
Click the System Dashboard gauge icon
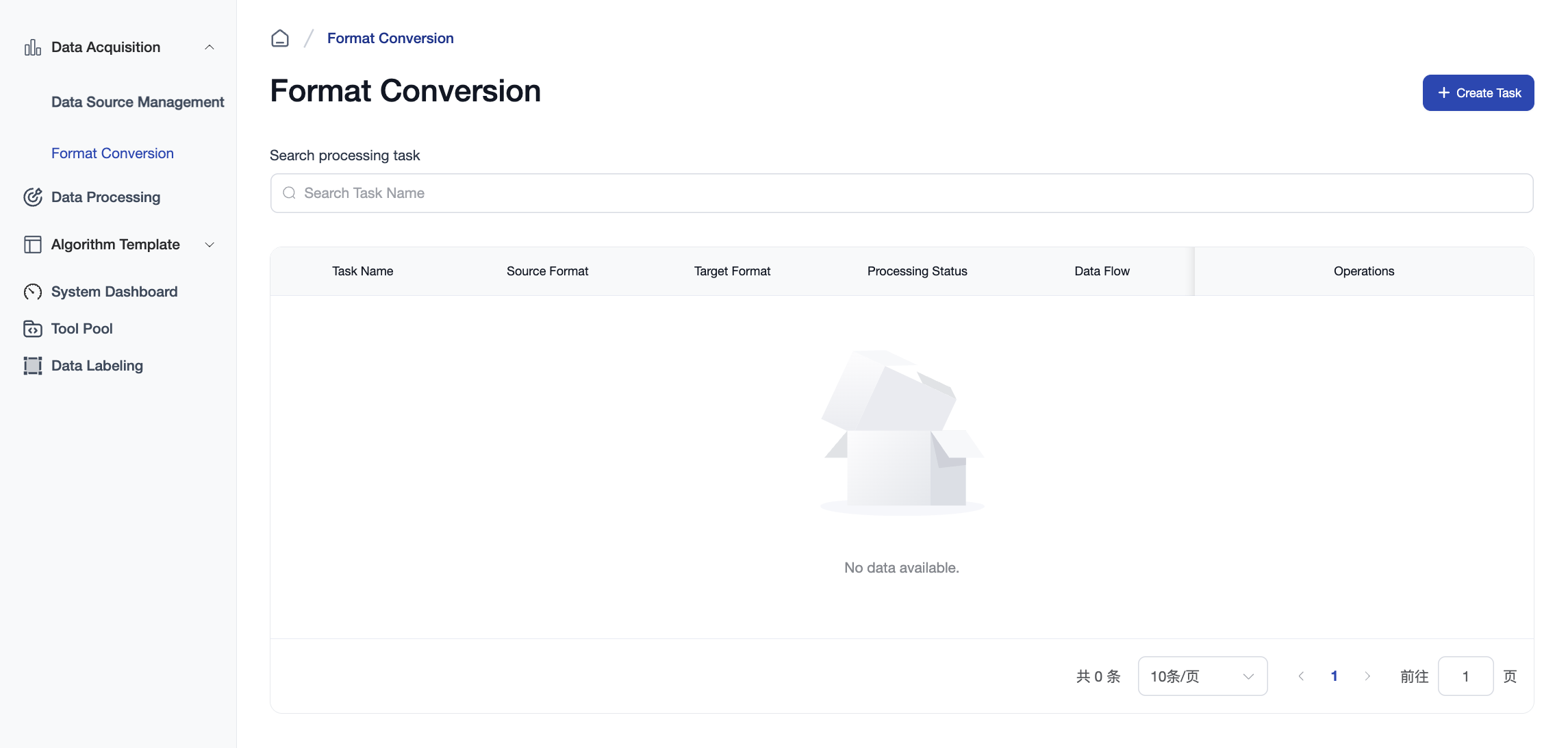(x=32, y=292)
